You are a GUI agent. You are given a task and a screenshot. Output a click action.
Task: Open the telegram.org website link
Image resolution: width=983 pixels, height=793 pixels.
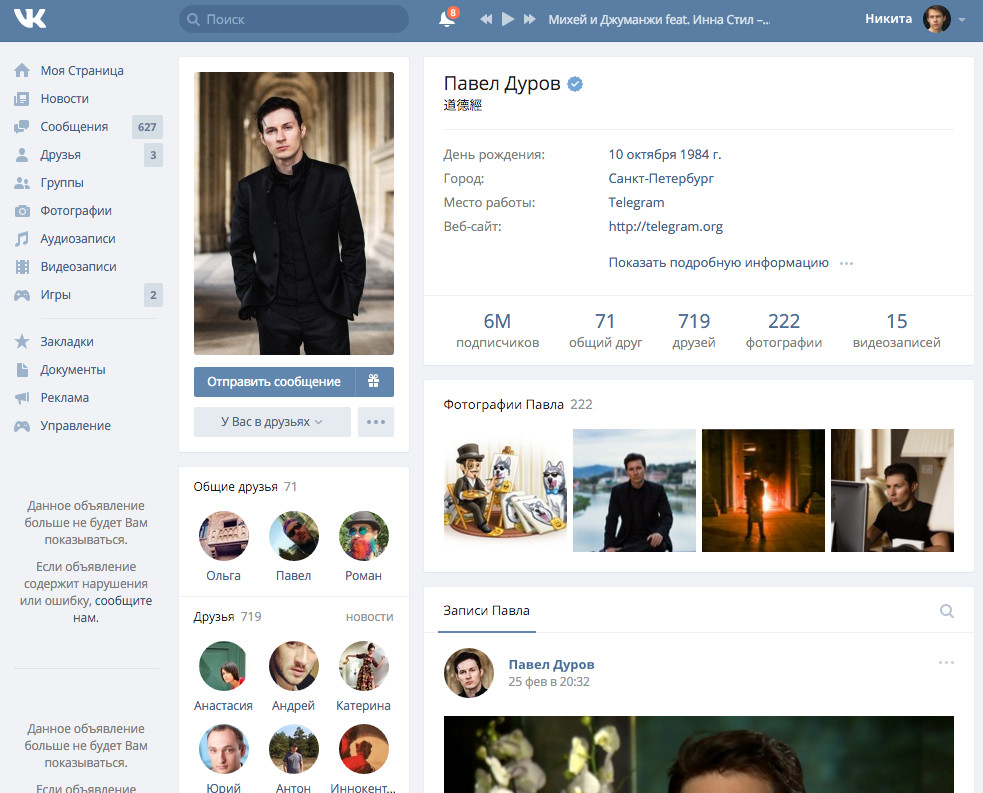click(x=665, y=227)
